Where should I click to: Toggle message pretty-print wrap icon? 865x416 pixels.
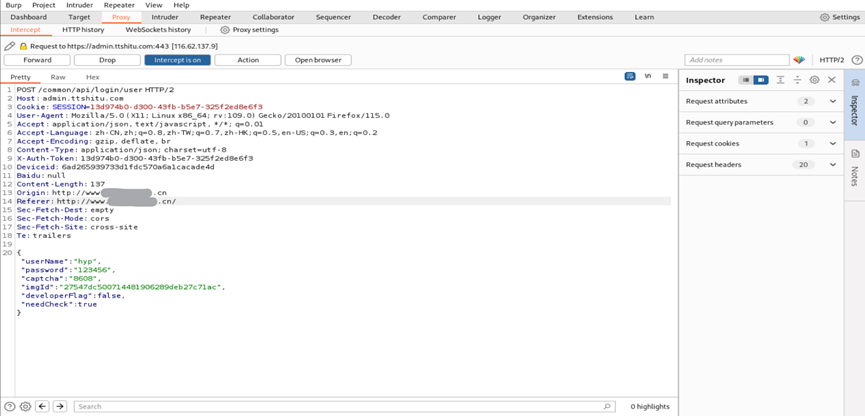click(x=630, y=76)
